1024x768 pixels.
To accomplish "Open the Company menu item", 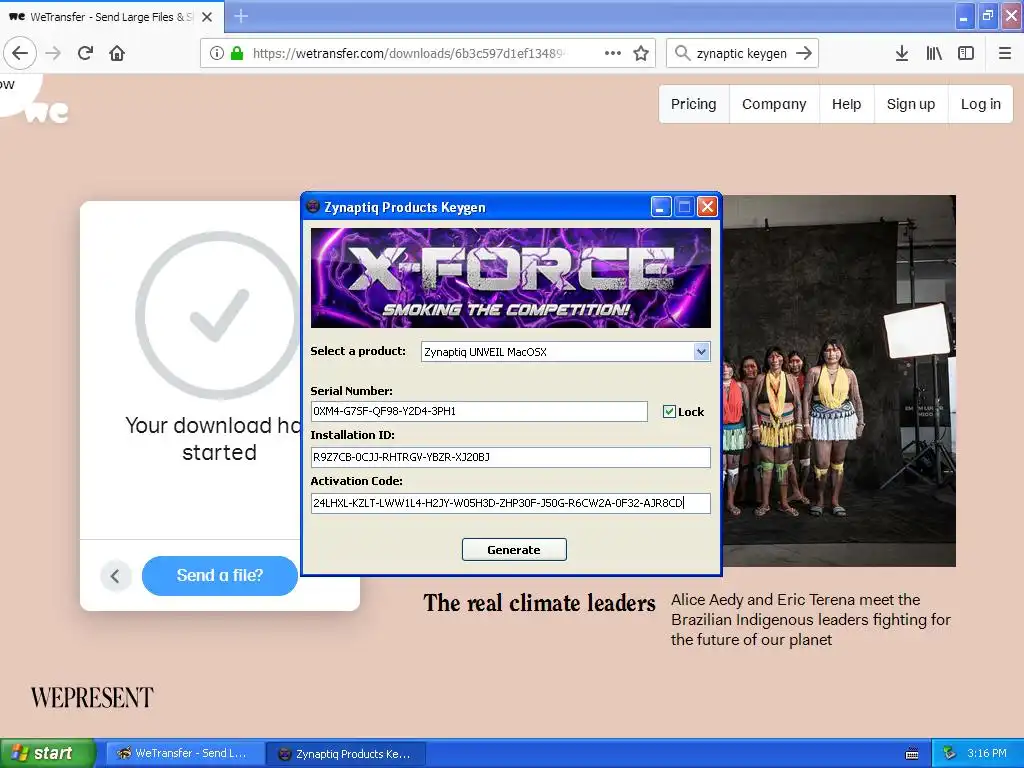I will coord(774,104).
